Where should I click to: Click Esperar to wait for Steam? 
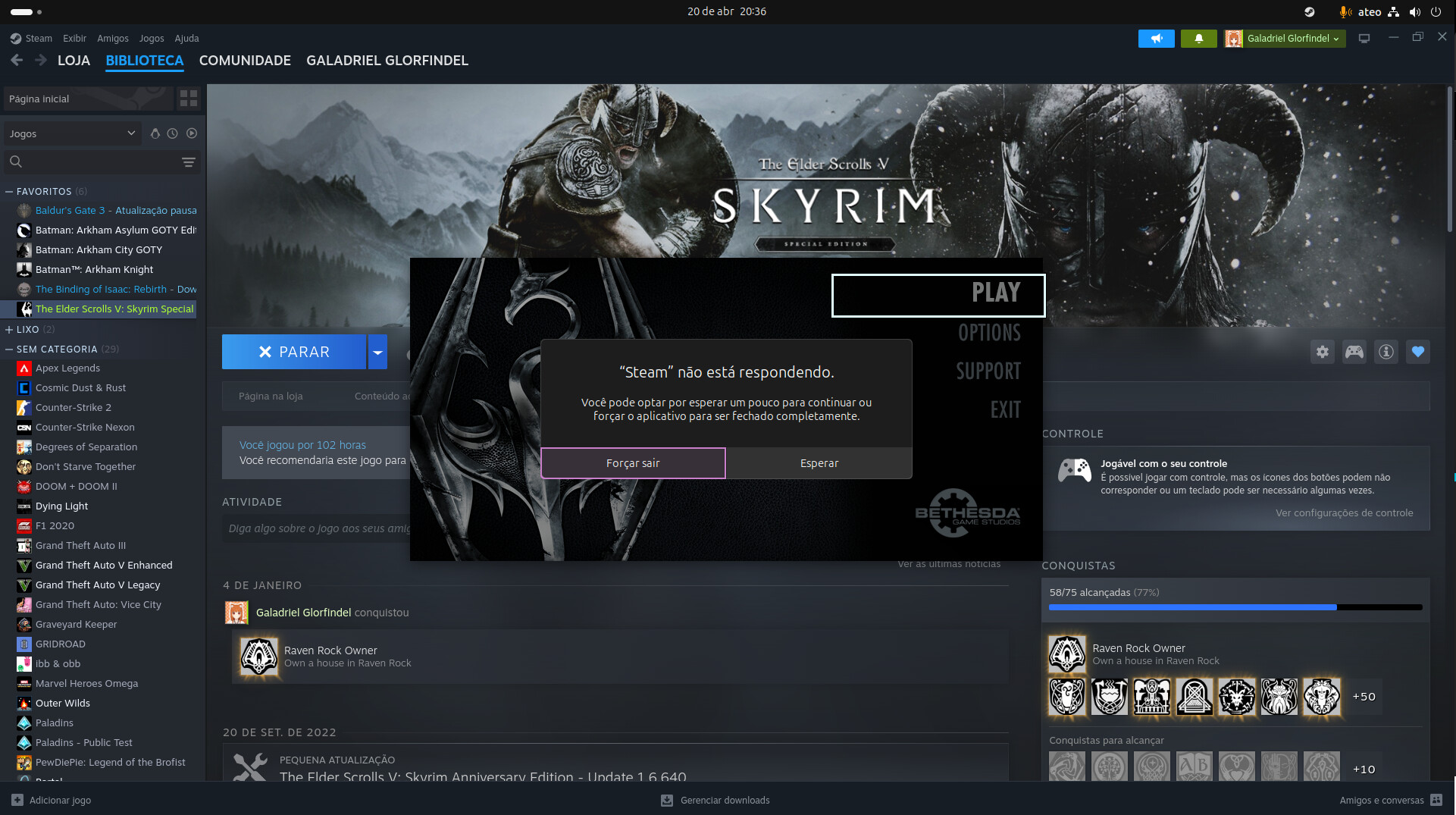click(x=819, y=463)
